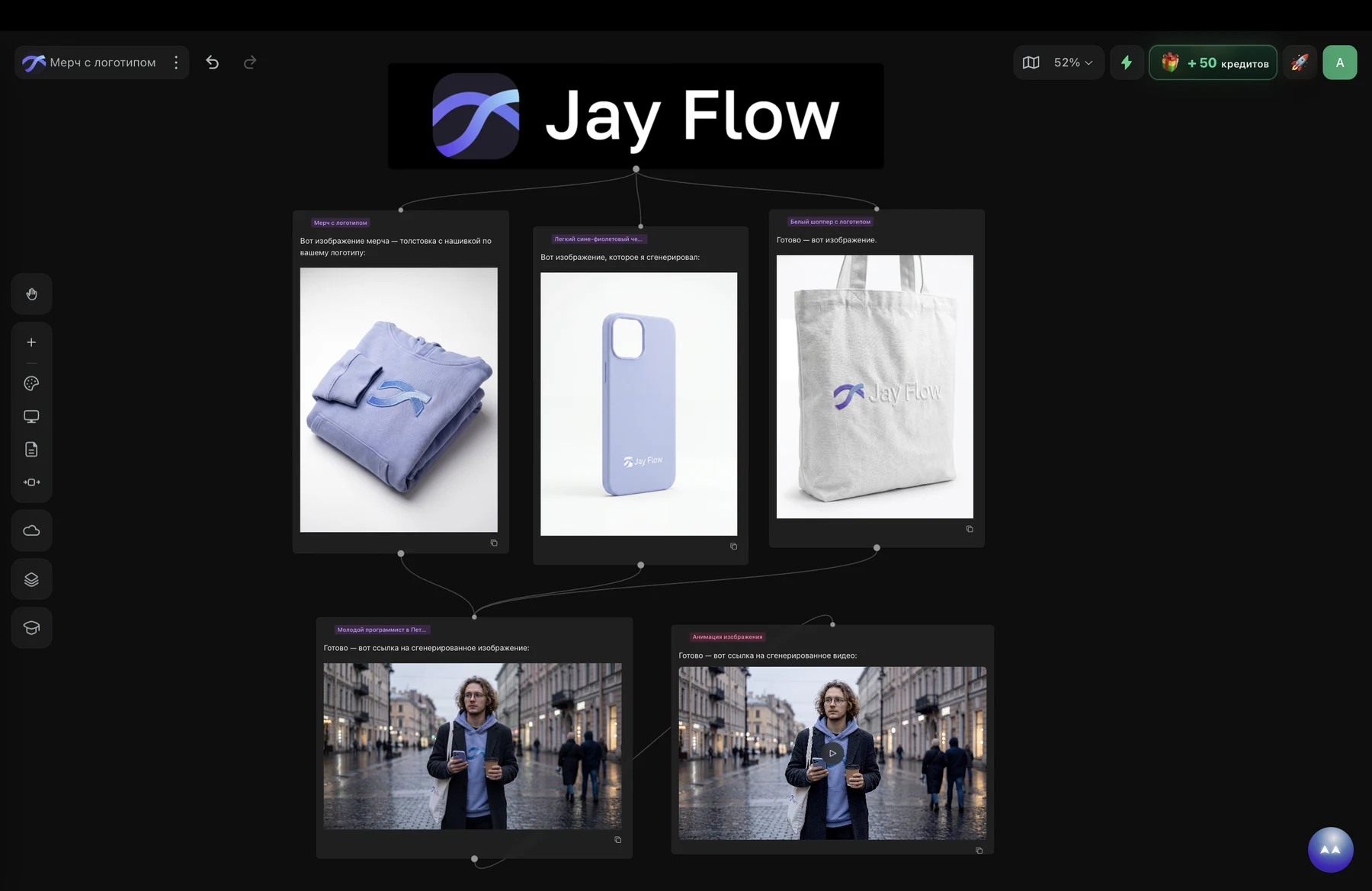Copy the phone case node output
The width and height of the screenshot is (1372, 891).
click(x=734, y=546)
